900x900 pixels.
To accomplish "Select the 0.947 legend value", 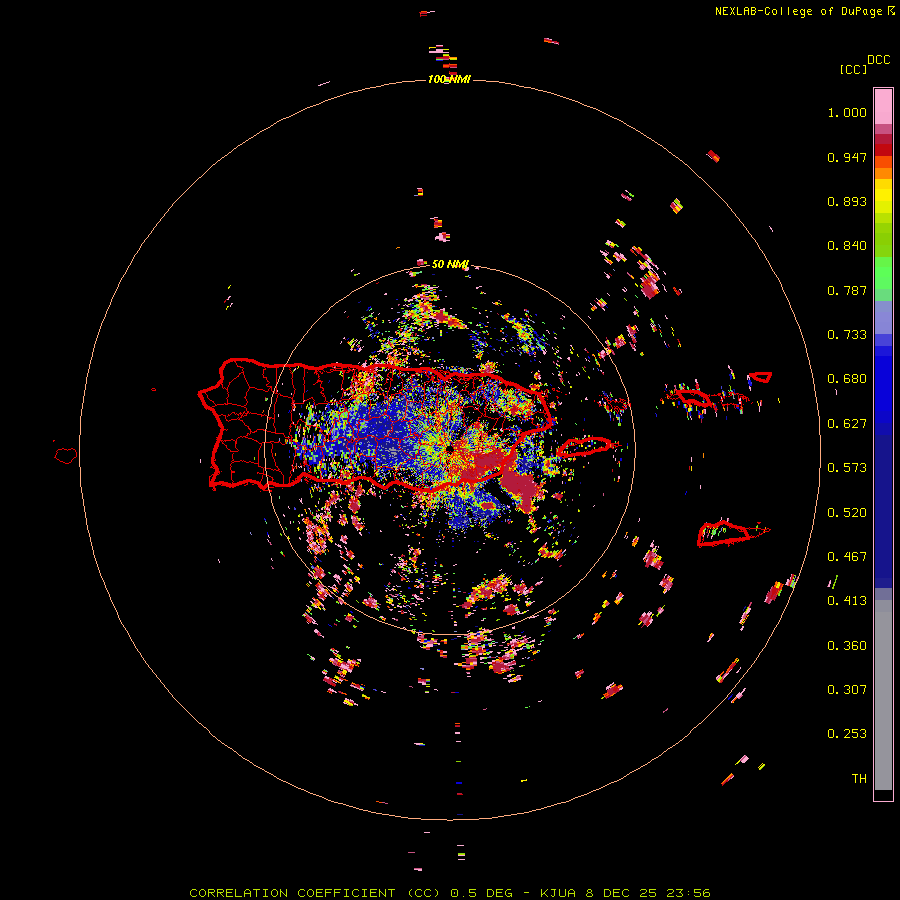I will pyautogui.click(x=847, y=157).
